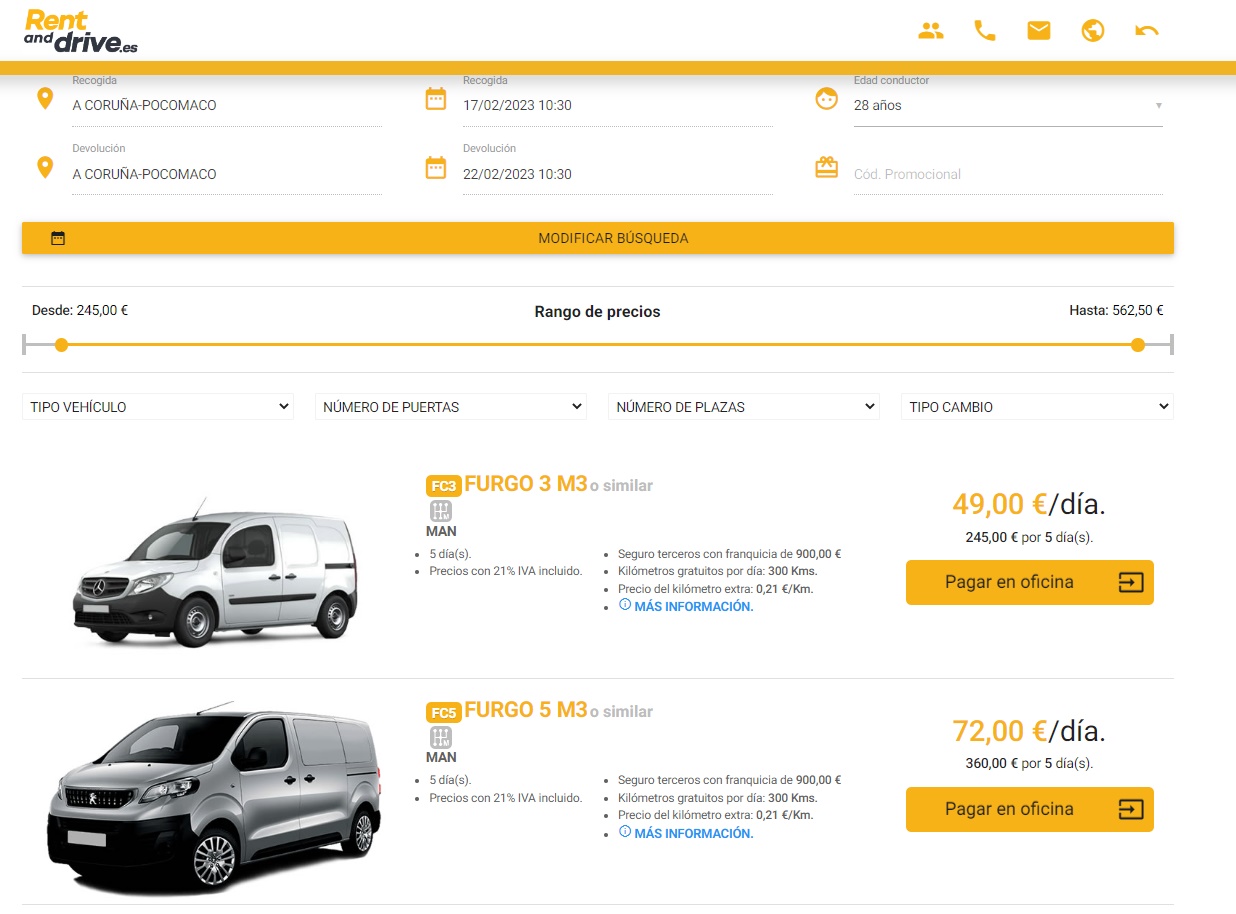This screenshot has width=1236, height=914.
Task: Click the pickup date calendar icon
Action: 436,99
